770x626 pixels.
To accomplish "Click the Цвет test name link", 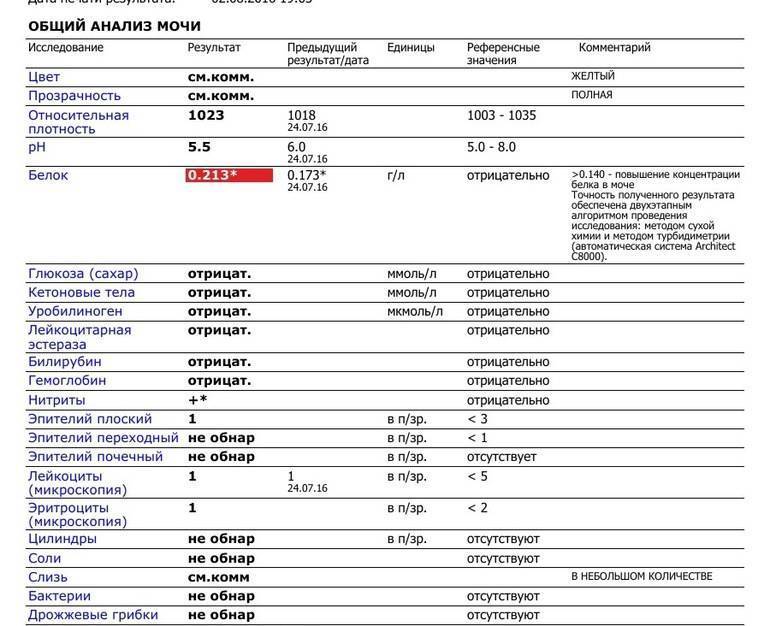I will point(44,77).
